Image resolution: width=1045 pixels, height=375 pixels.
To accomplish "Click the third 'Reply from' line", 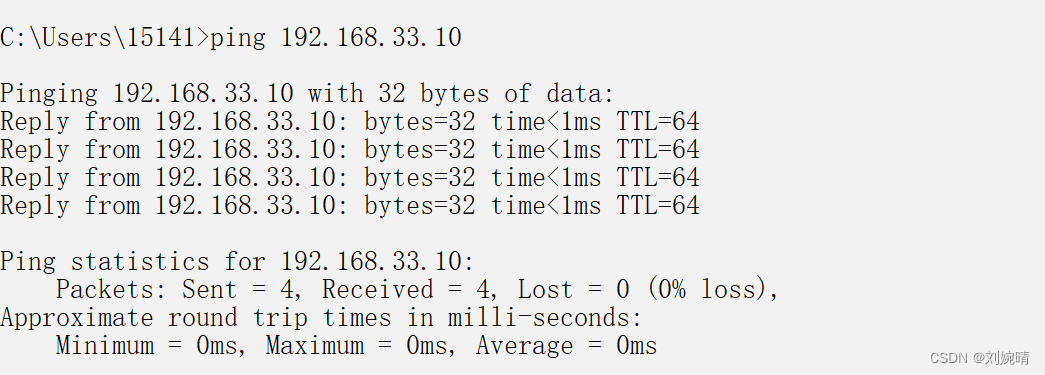I will tap(350, 178).
